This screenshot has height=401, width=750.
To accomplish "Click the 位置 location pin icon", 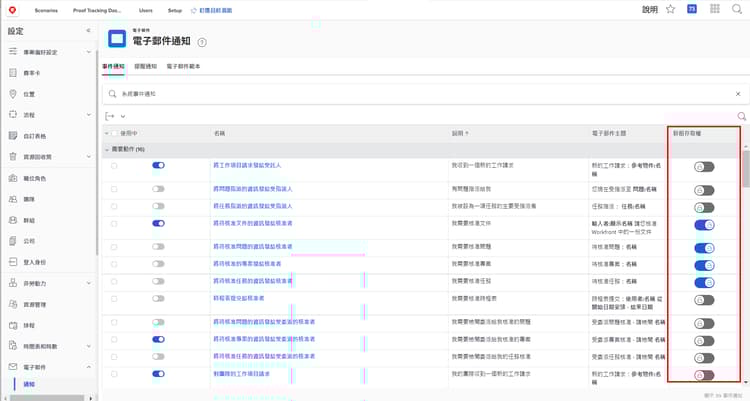I will click(13, 94).
